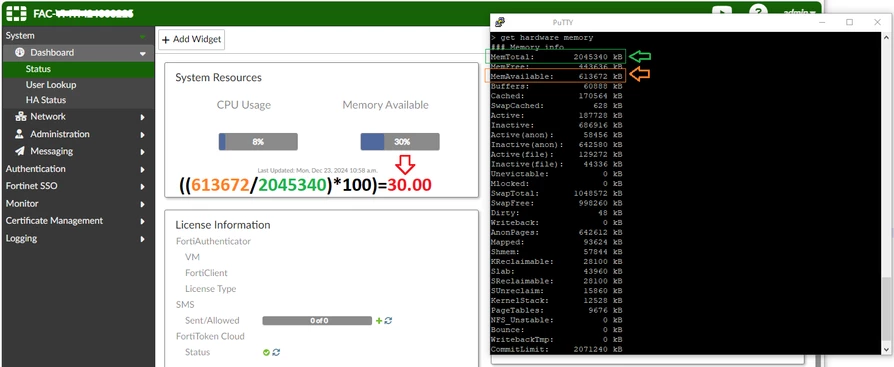The image size is (894, 367).
Task: Click the 'License Type' label
Action: [x=210, y=289]
